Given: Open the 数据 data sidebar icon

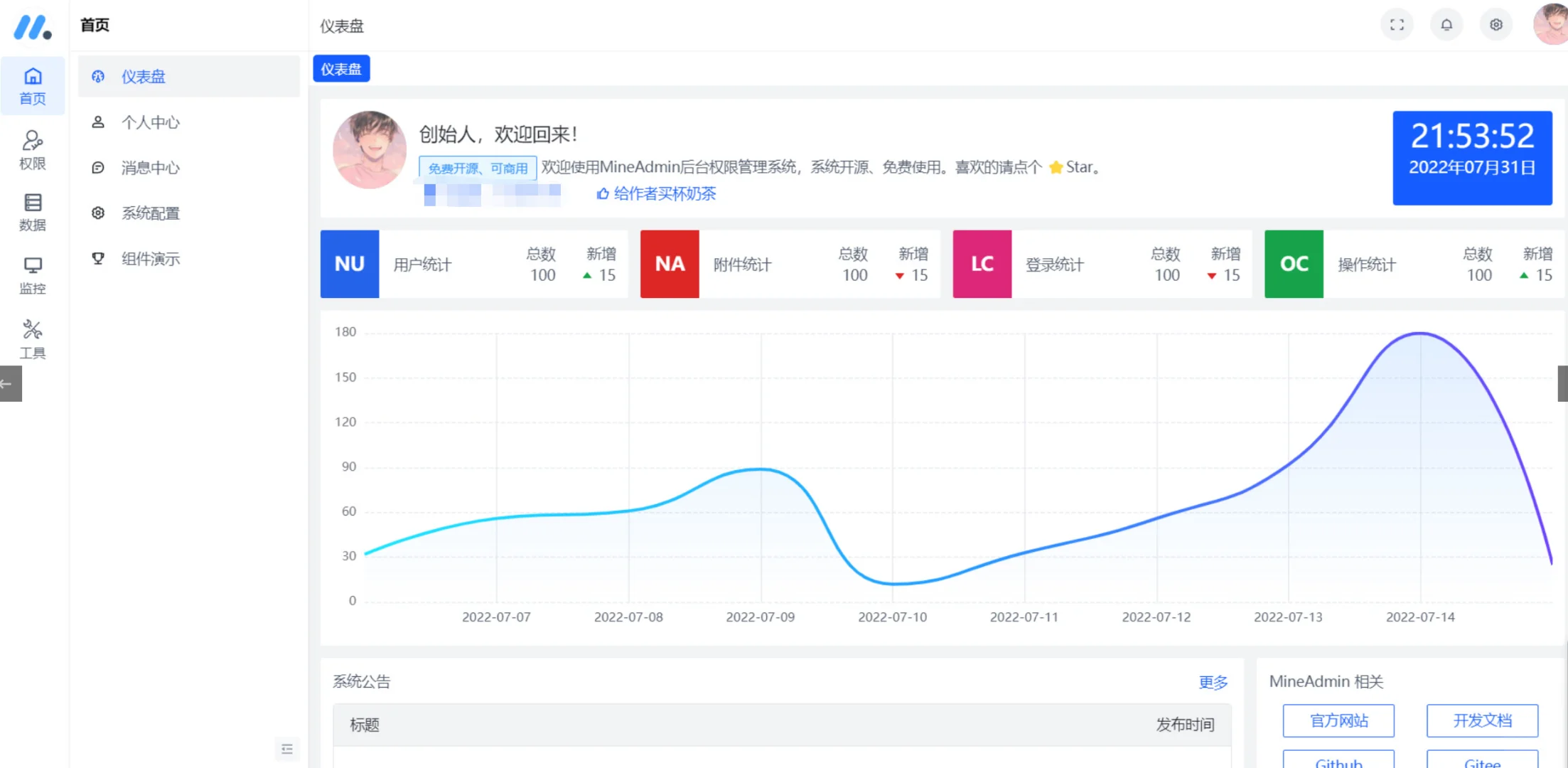Looking at the screenshot, I should [33, 210].
